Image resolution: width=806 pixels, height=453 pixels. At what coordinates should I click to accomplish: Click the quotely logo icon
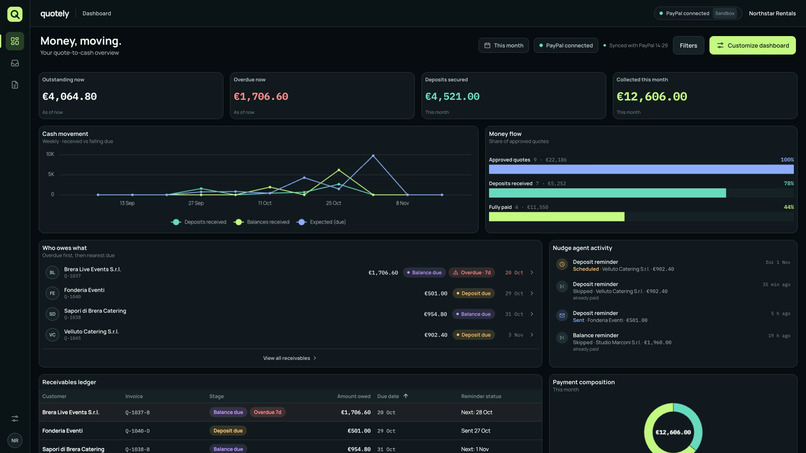pos(14,14)
